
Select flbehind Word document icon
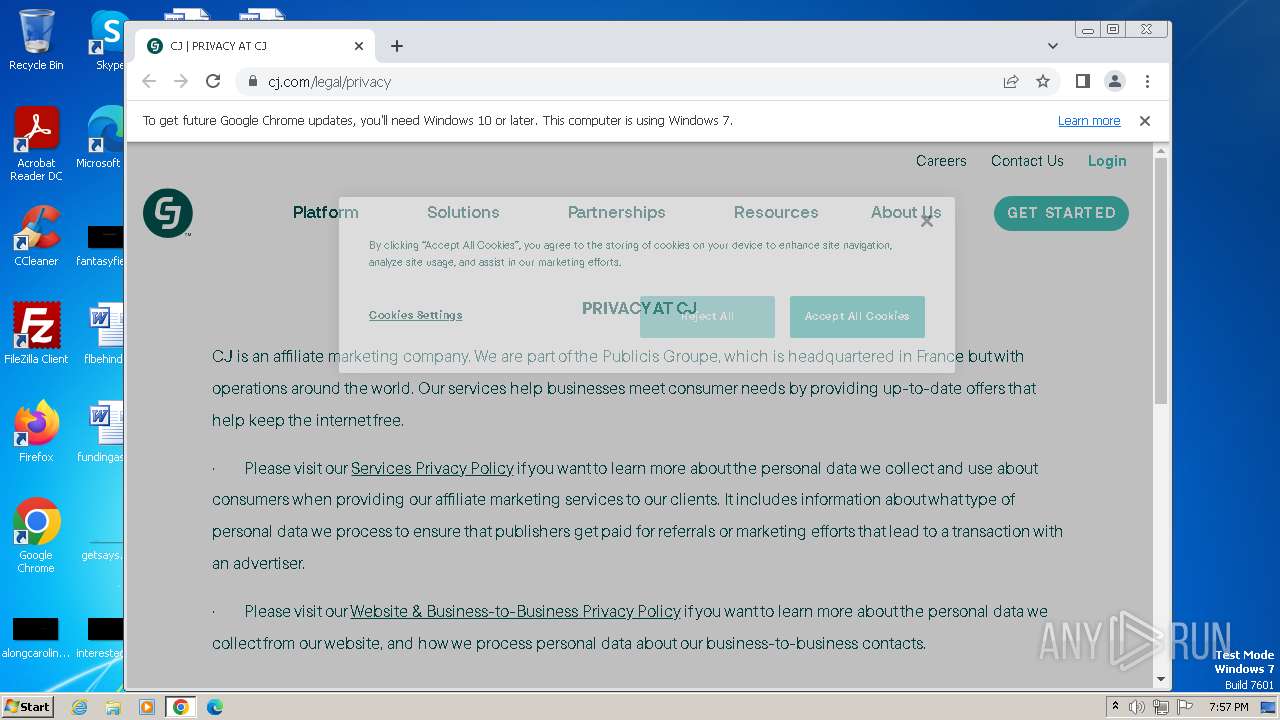coord(104,333)
